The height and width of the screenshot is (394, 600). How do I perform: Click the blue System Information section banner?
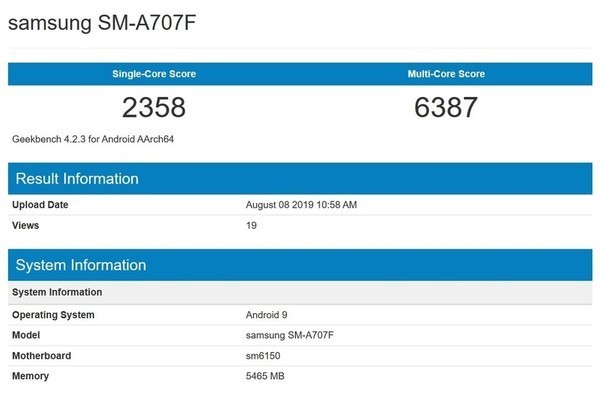pos(300,265)
